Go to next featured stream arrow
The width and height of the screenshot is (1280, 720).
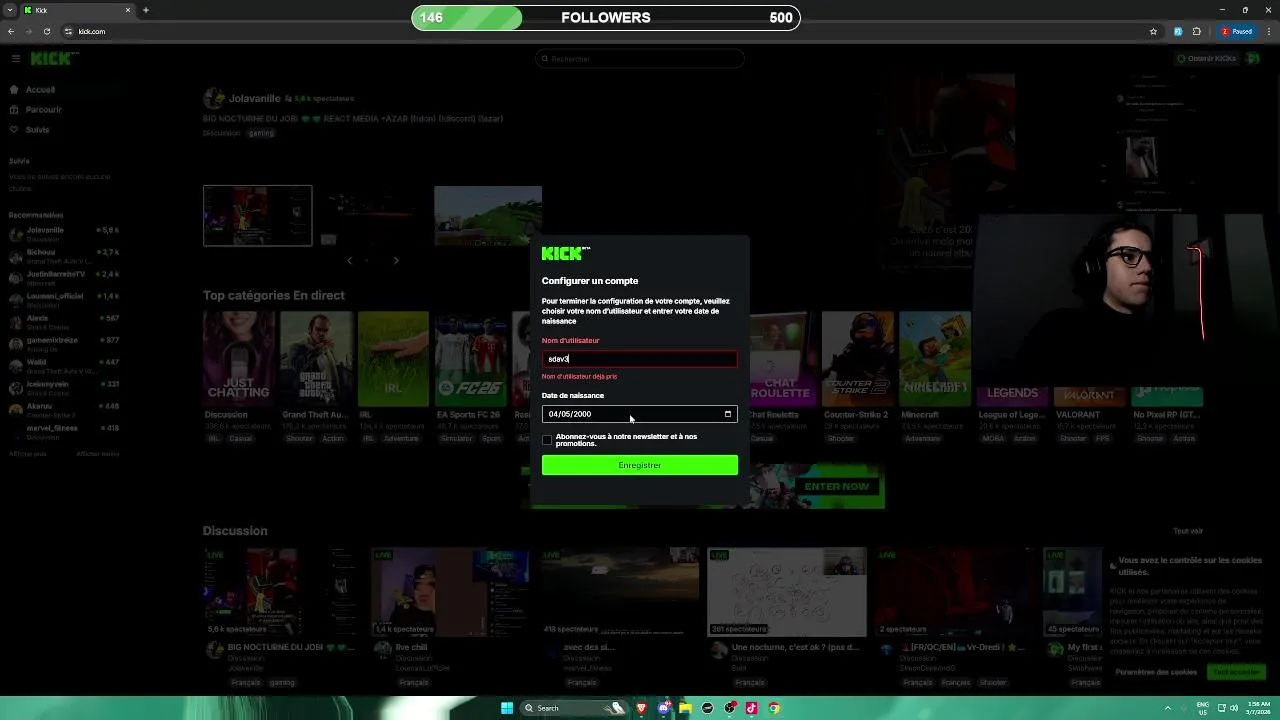(396, 260)
